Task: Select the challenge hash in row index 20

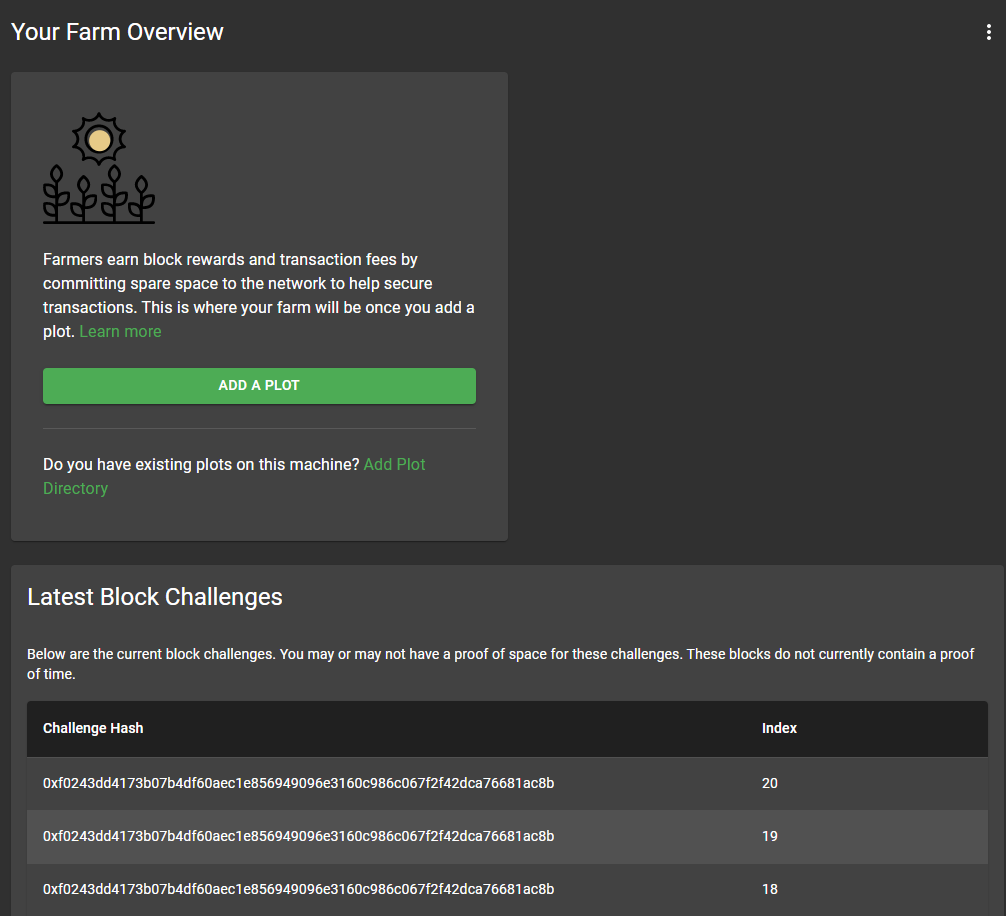Action: click(298, 783)
